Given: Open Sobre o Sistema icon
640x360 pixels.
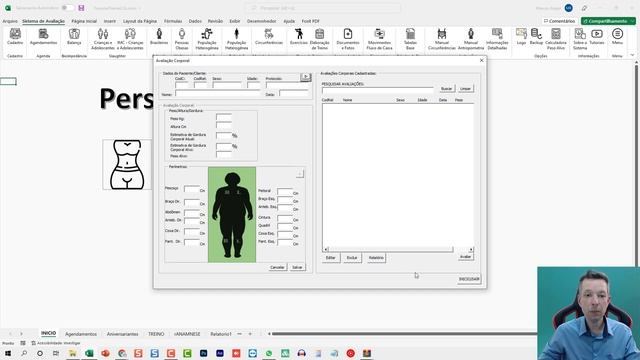Looking at the screenshot, I should click(x=580, y=39).
